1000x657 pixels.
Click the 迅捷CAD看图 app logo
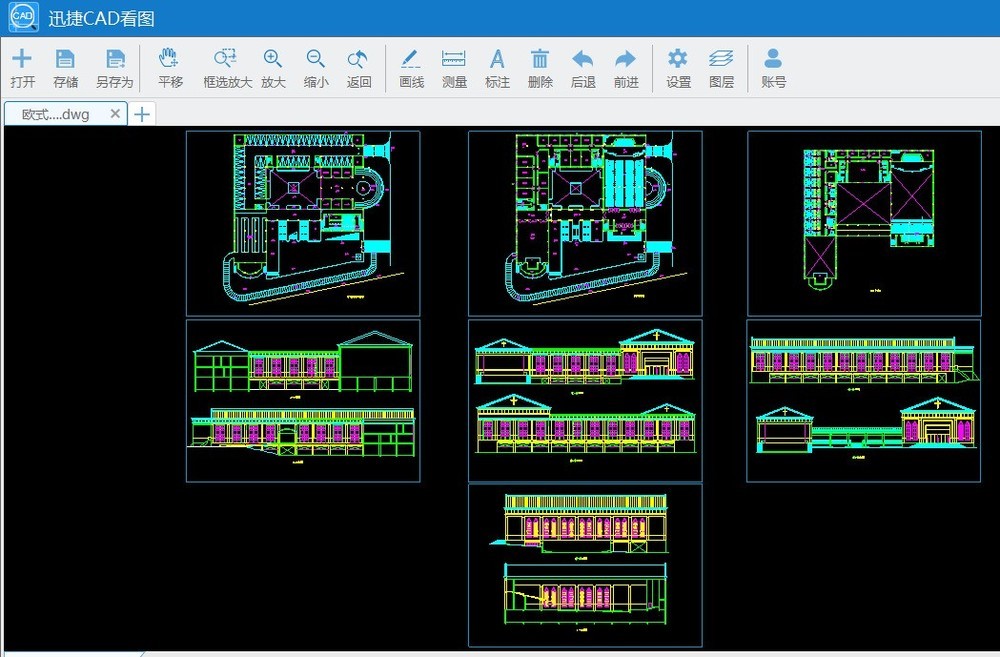(23, 17)
